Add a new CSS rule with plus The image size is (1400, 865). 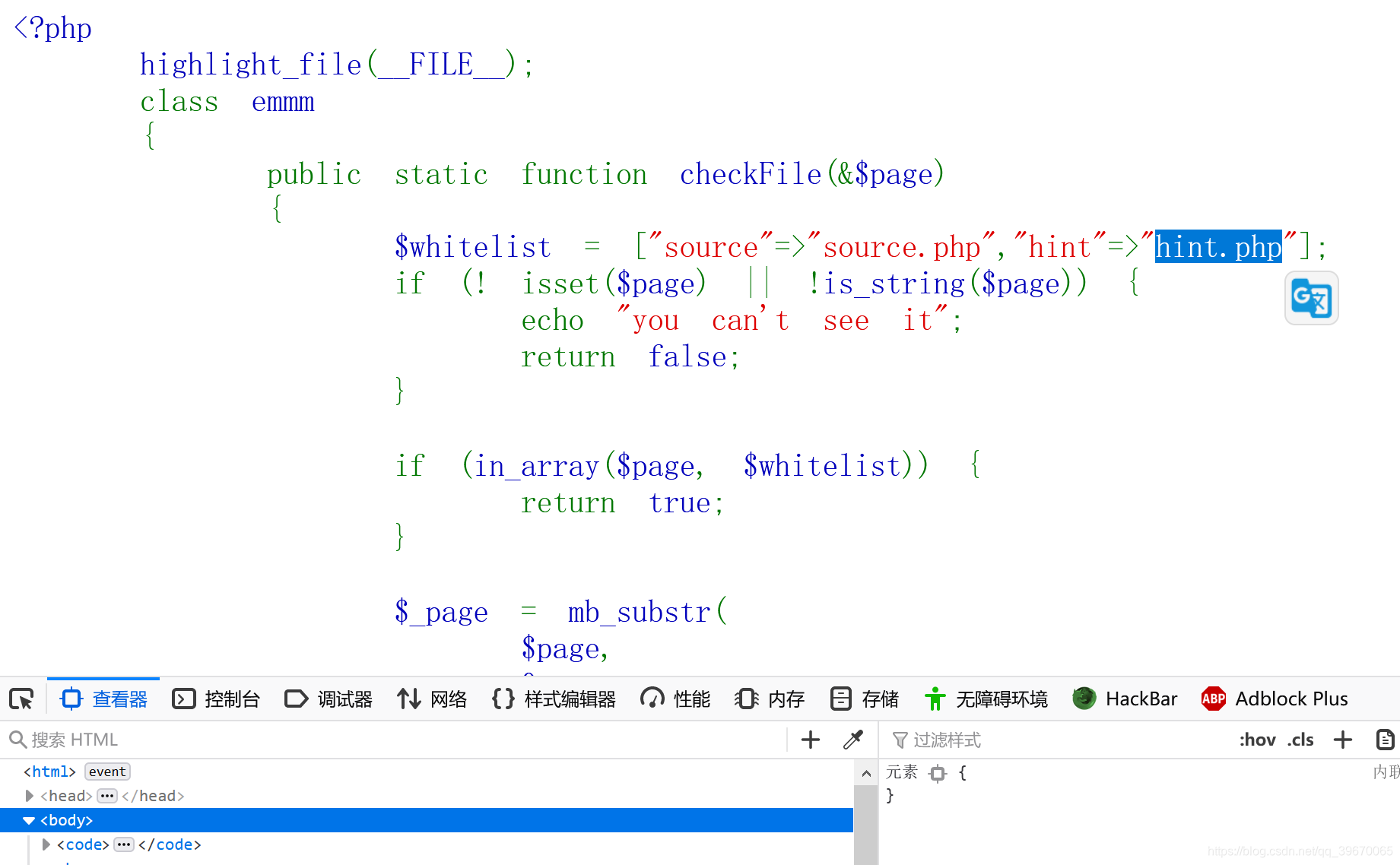(1343, 740)
